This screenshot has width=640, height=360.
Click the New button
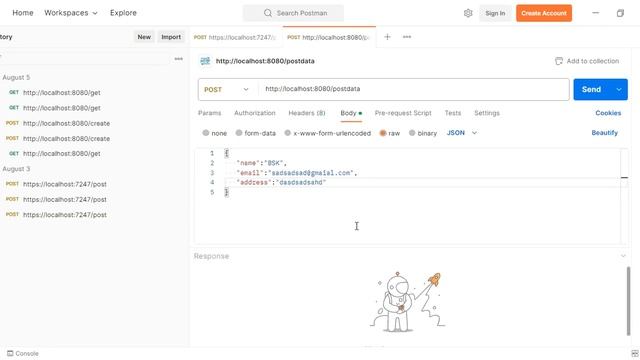click(x=144, y=37)
